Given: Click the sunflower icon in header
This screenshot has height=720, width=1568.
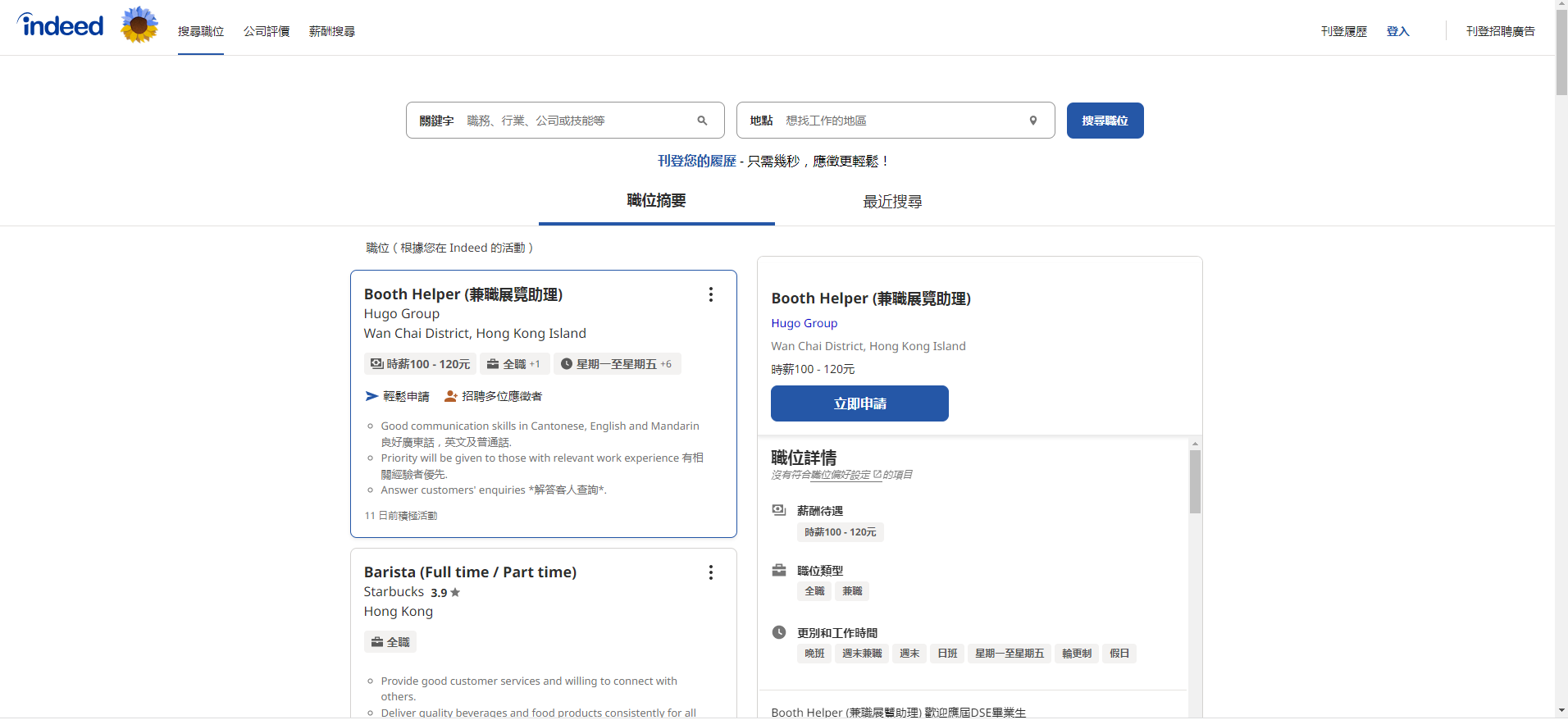Looking at the screenshot, I should point(139,25).
